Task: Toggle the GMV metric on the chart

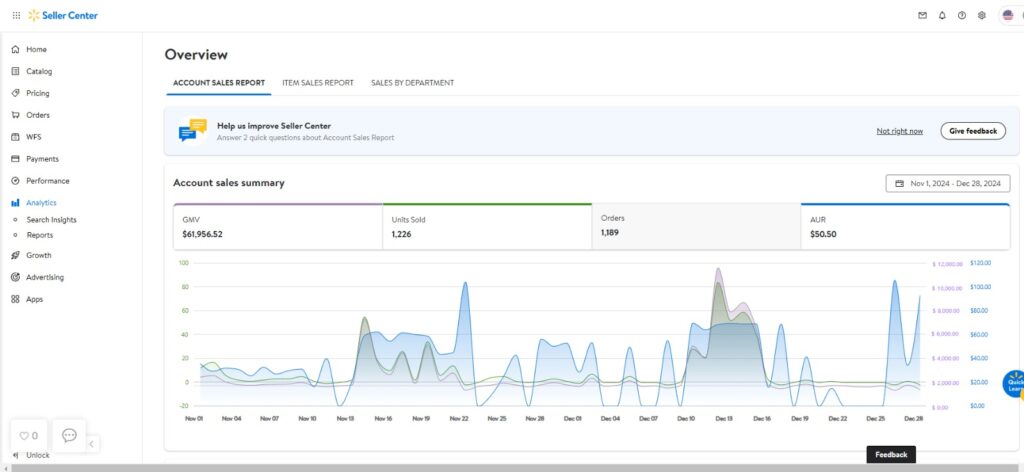Action: click(x=277, y=226)
